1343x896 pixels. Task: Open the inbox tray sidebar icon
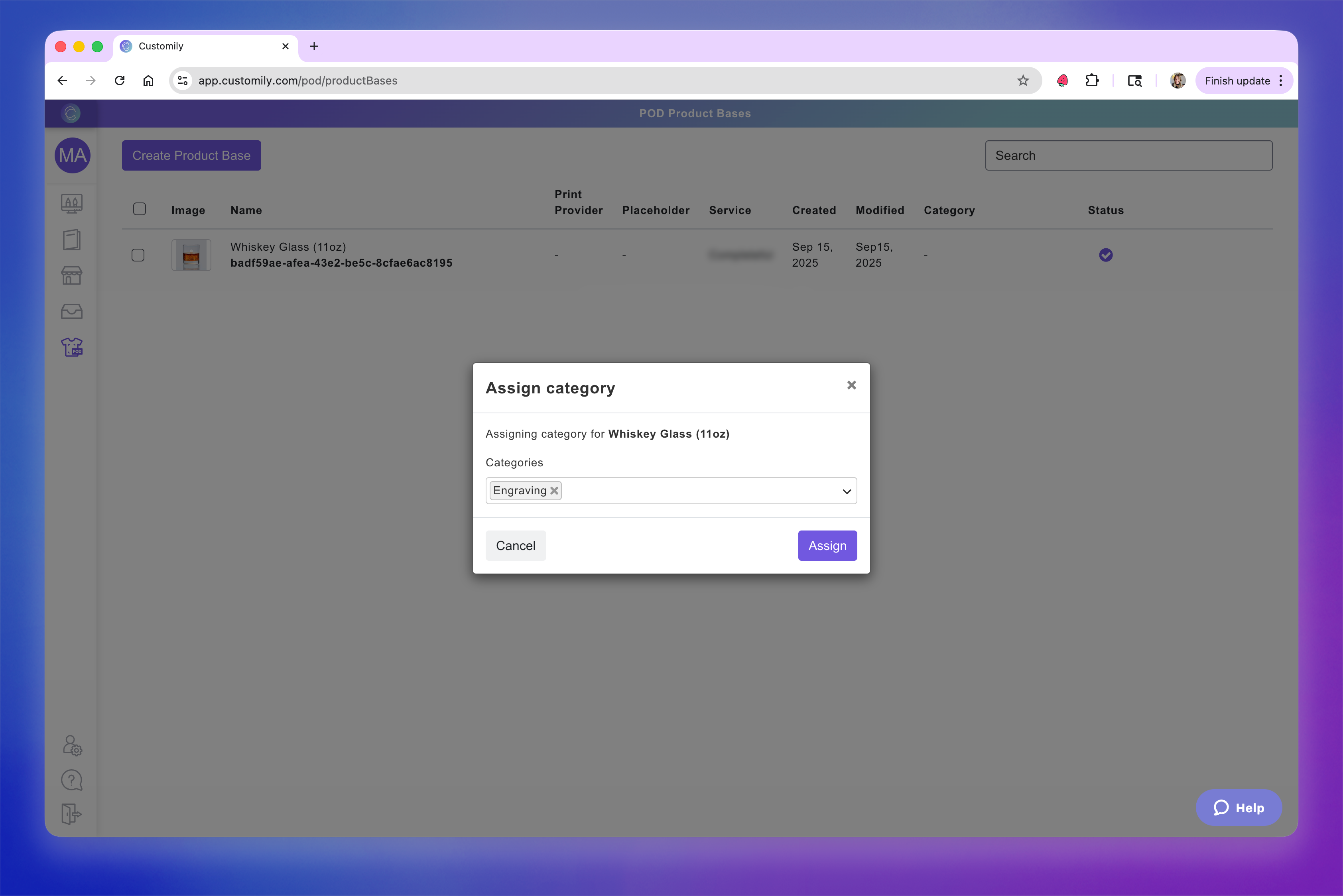tap(71, 311)
